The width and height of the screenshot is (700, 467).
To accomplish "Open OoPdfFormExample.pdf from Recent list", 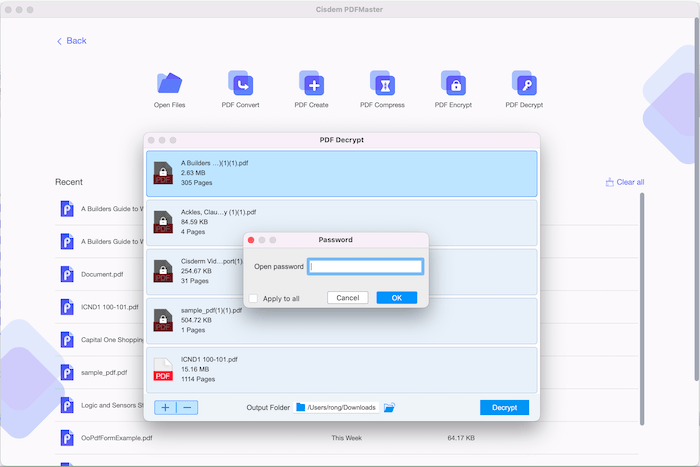I will click(117, 438).
